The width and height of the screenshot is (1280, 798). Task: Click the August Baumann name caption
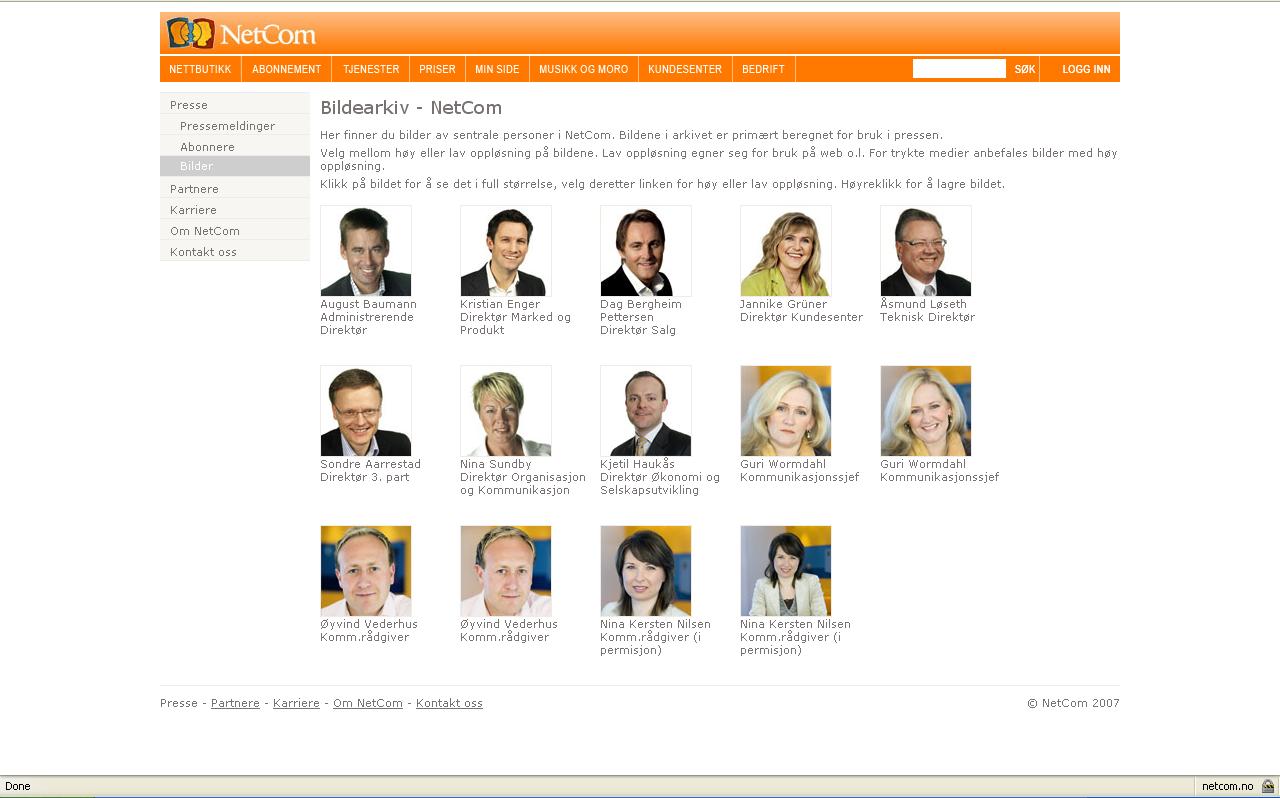coord(368,304)
